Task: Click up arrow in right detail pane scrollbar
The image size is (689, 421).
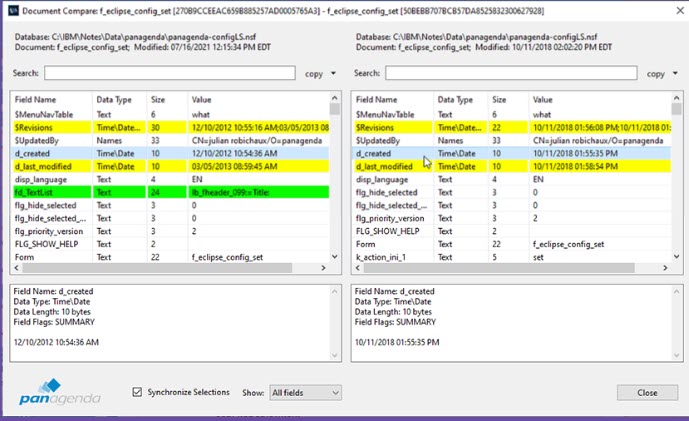Action: [676, 291]
